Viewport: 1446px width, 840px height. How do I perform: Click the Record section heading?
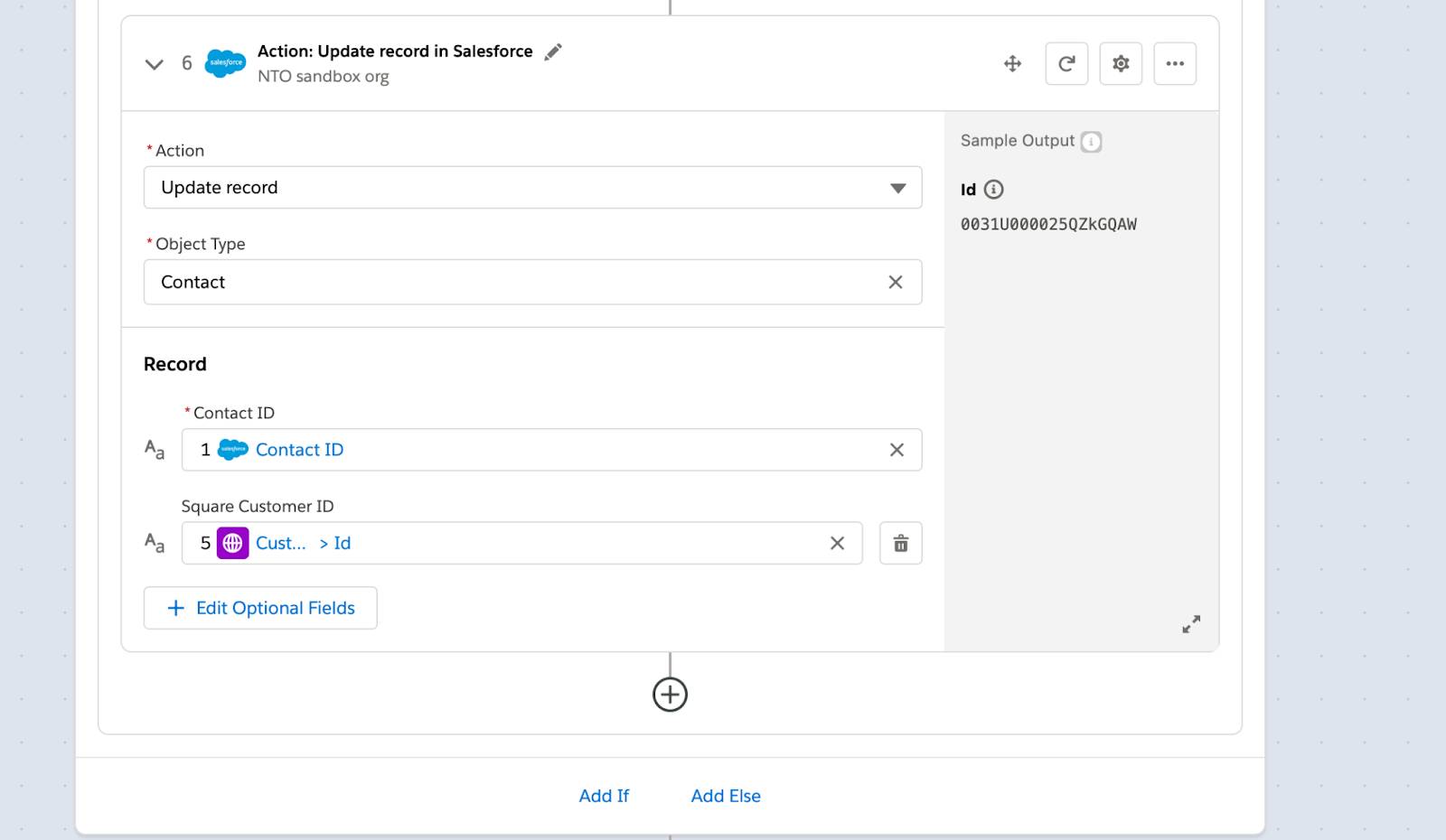coord(175,364)
